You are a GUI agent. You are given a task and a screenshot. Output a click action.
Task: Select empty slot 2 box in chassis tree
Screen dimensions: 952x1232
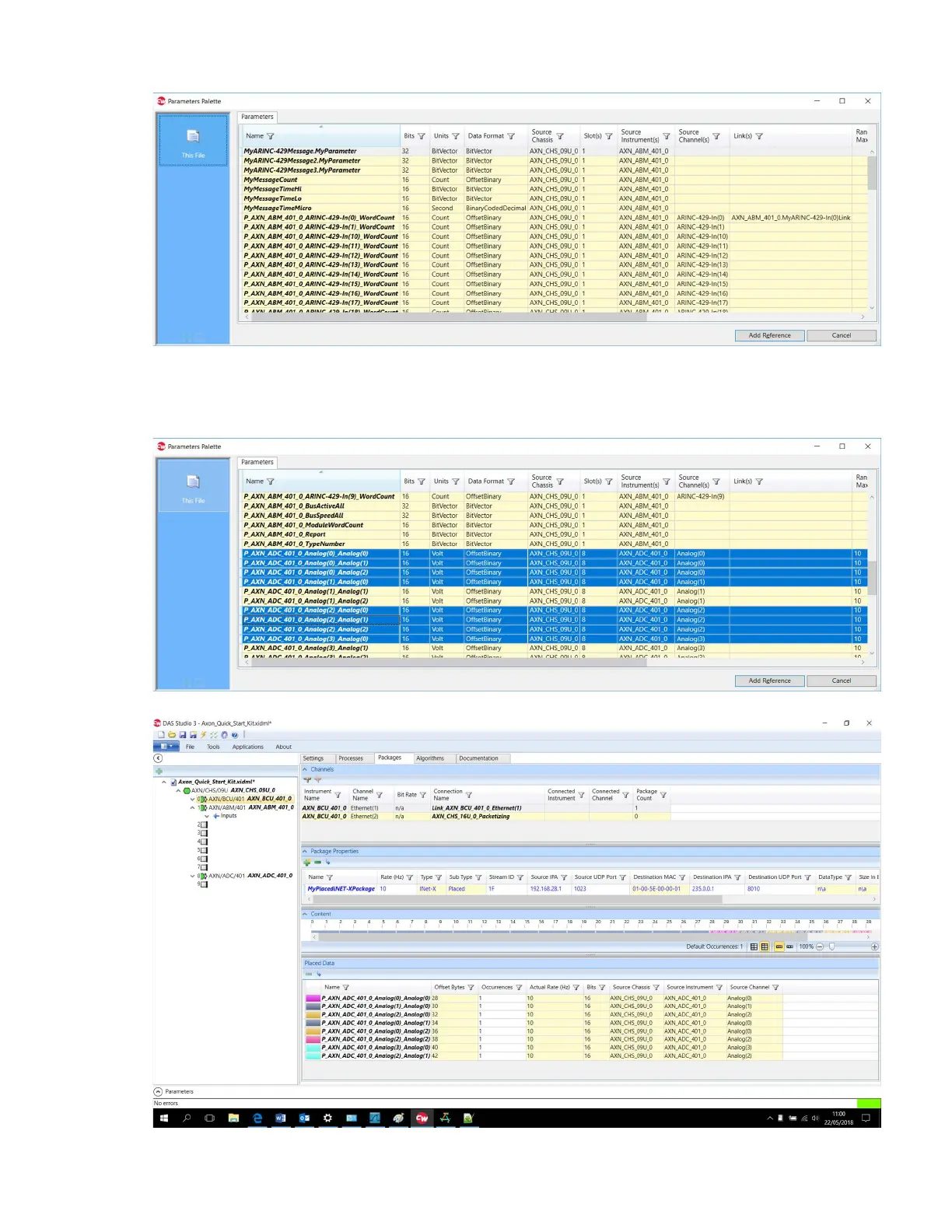click(205, 824)
